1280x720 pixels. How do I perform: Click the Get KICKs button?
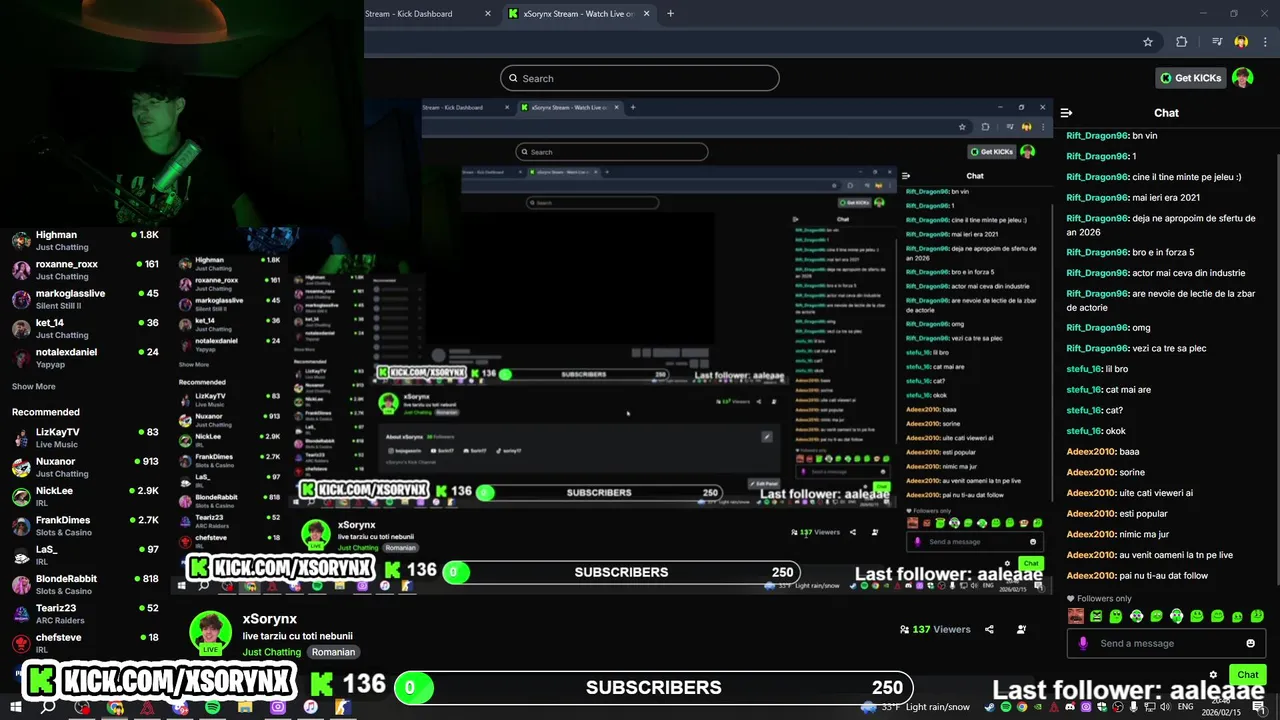(1190, 78)
